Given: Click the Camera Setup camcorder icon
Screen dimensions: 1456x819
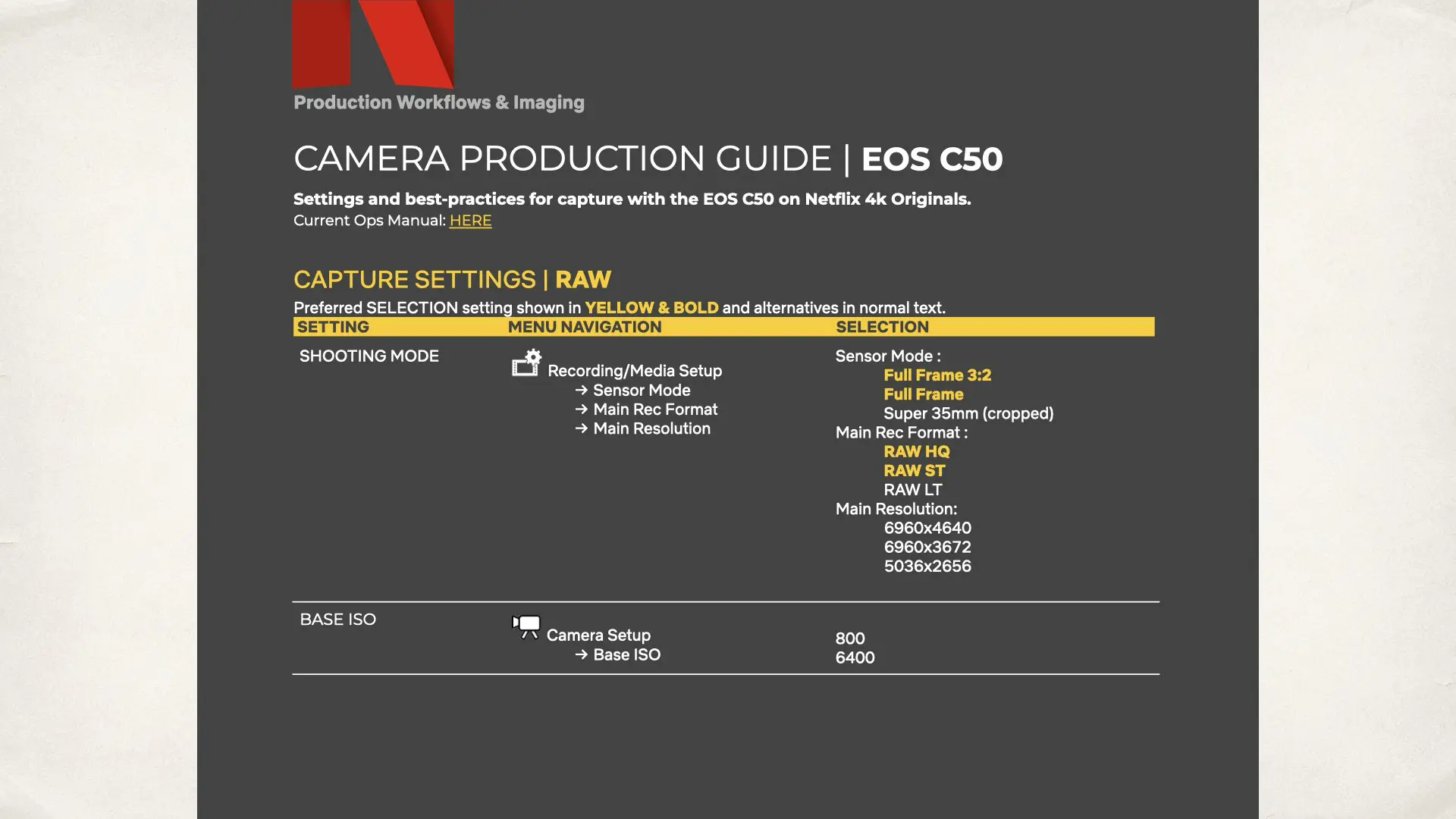Looking at the screenshot, I should tap(526, 626).
